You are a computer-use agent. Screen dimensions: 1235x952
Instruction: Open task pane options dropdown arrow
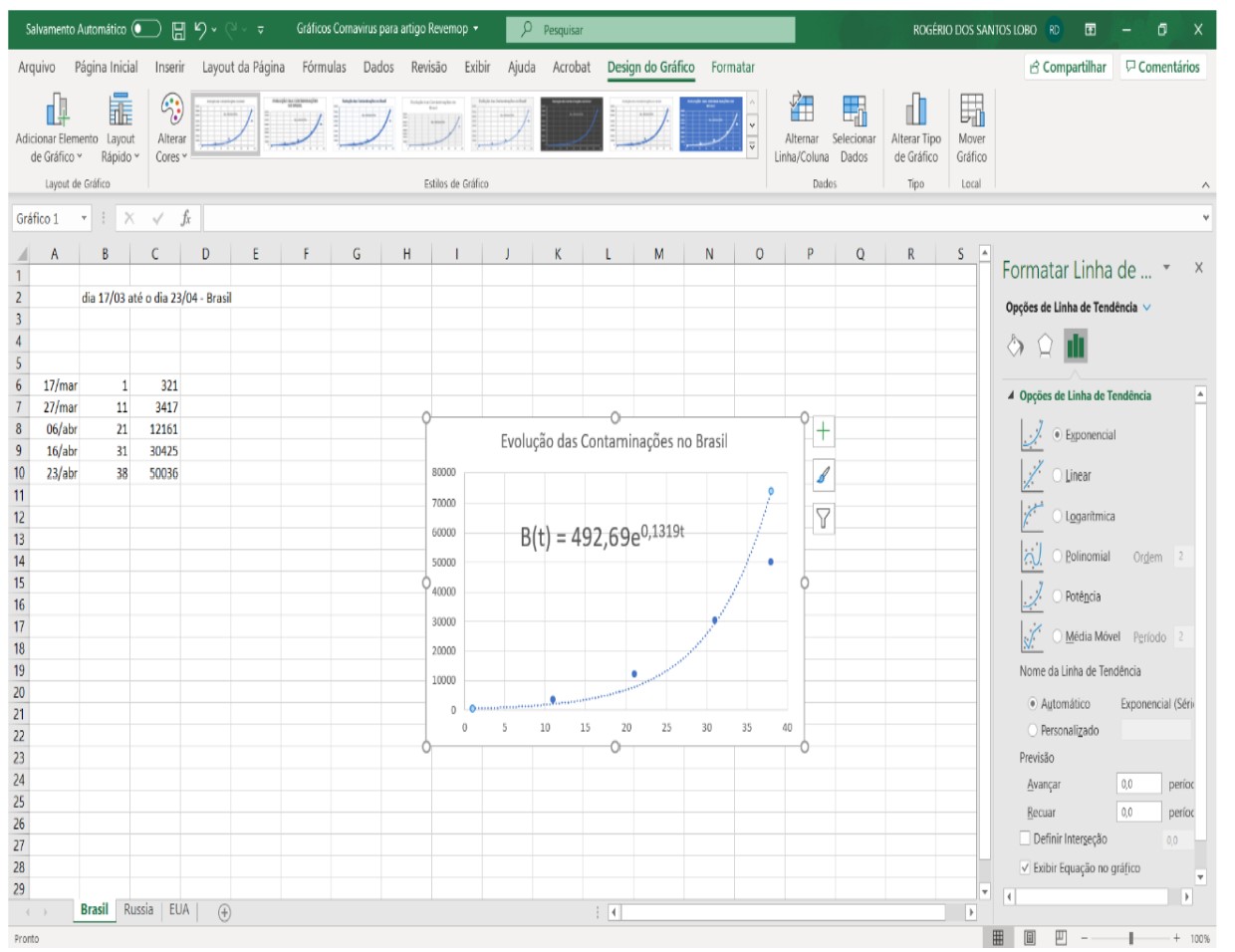(1166, 268)
